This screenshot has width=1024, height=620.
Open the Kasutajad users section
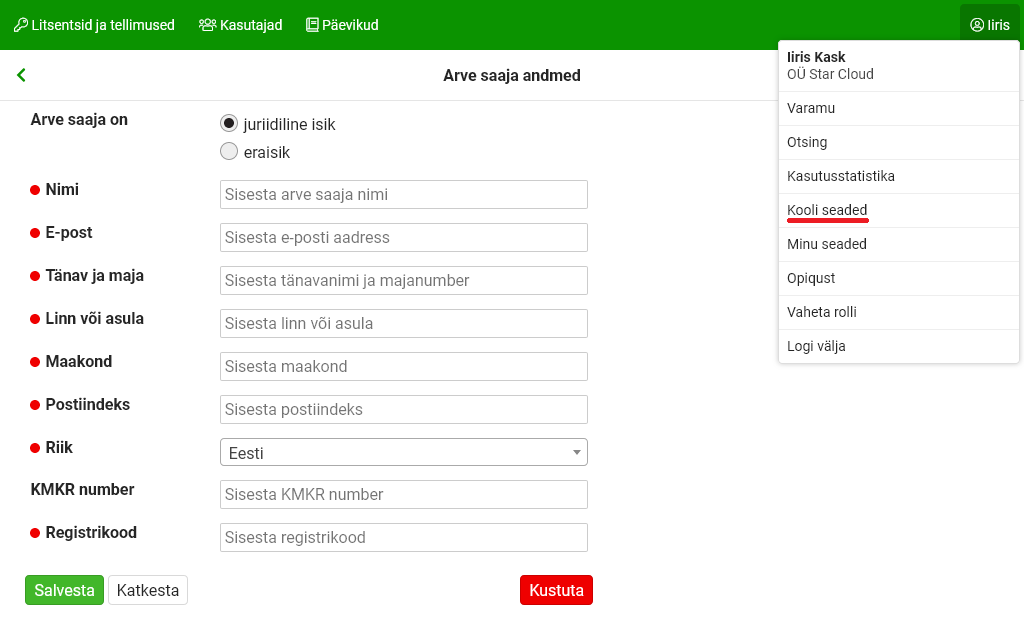pyautogui.click(x=240, y=25)
